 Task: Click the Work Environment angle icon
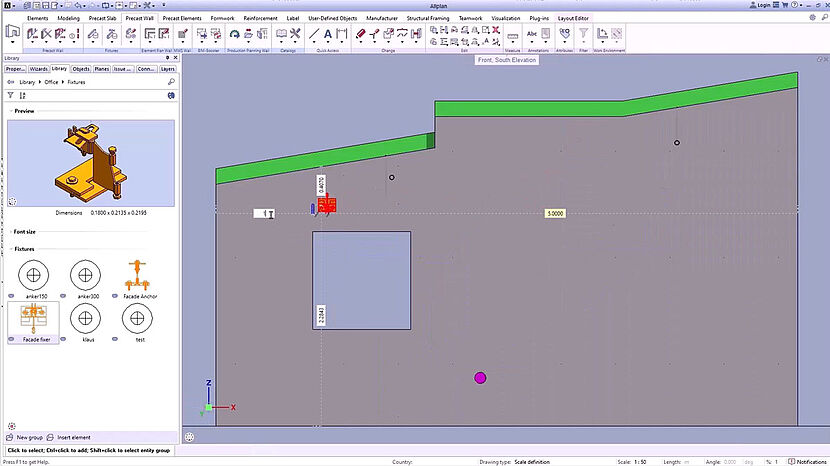(602, 34)
